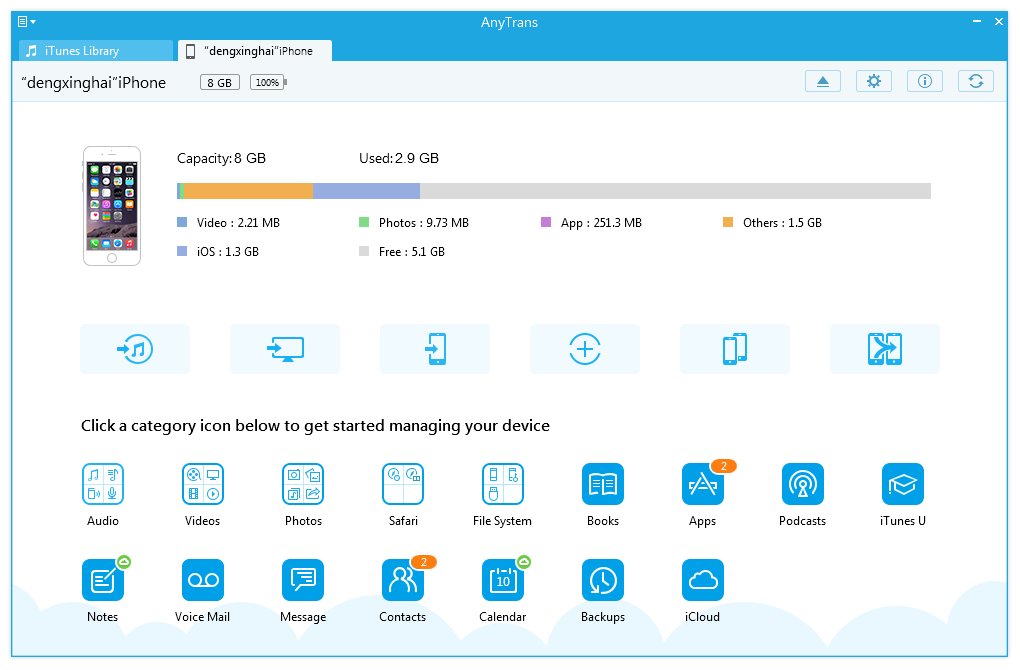Open the File System category

tap(503, 484)
